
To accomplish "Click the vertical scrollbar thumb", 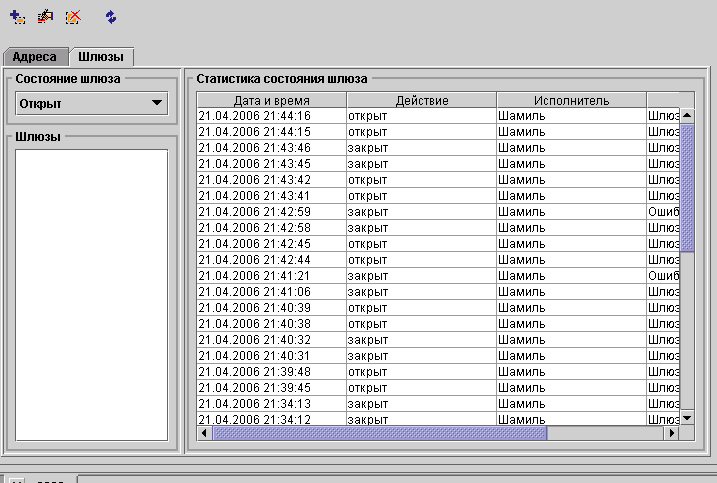I will 687,185.
